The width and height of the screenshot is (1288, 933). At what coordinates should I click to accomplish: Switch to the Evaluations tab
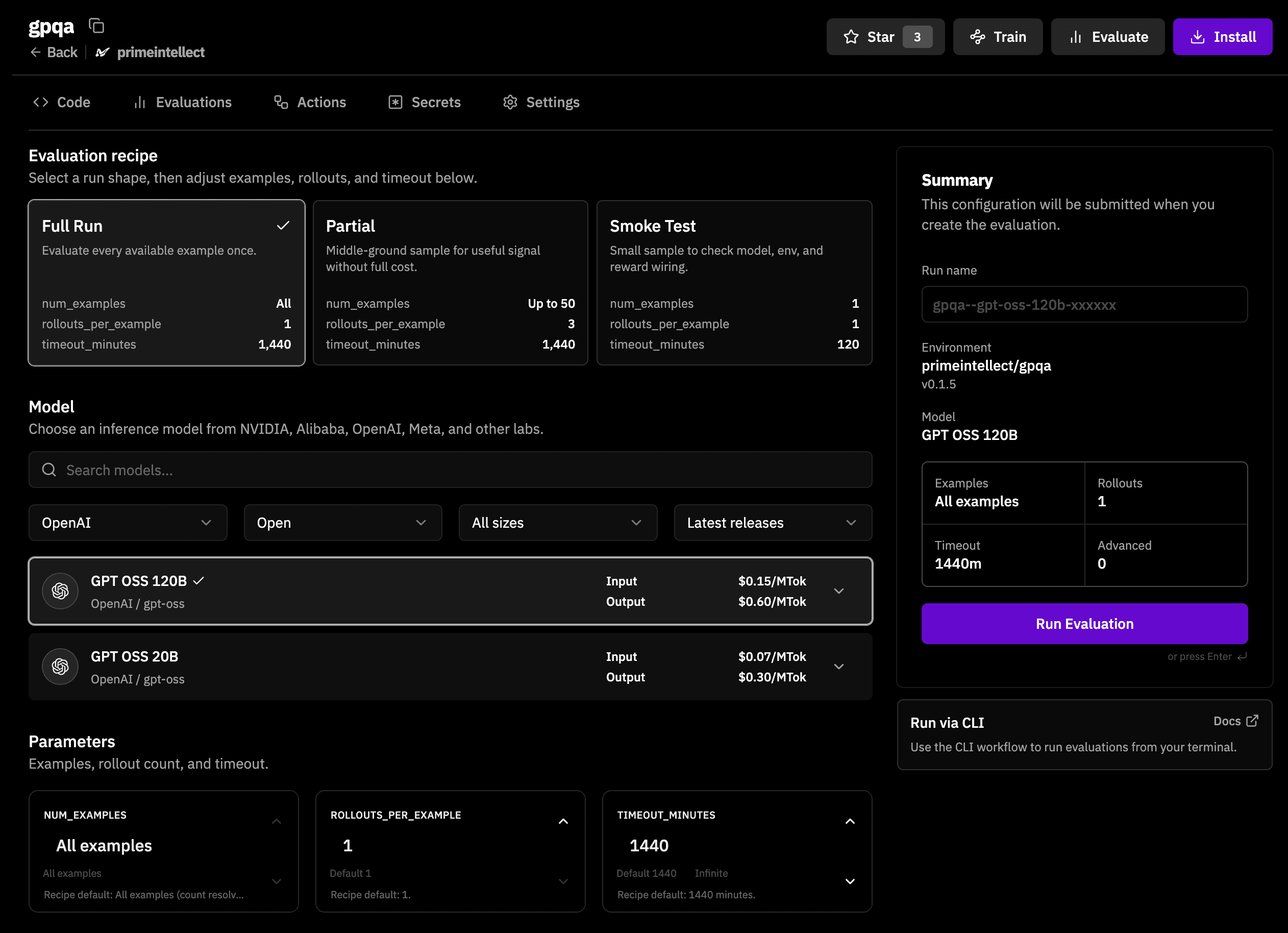[182, 102]
